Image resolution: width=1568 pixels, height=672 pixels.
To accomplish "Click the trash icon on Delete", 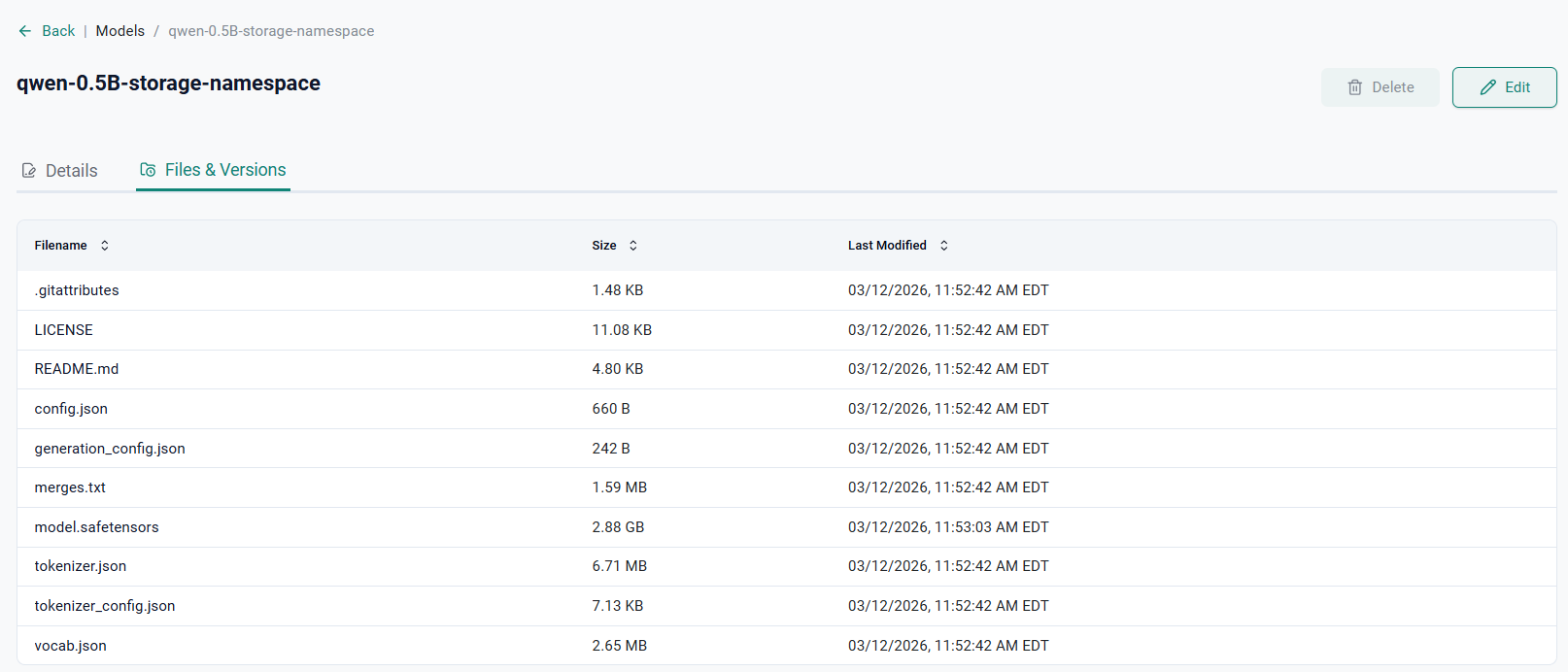I will (x=1355, y=87).
